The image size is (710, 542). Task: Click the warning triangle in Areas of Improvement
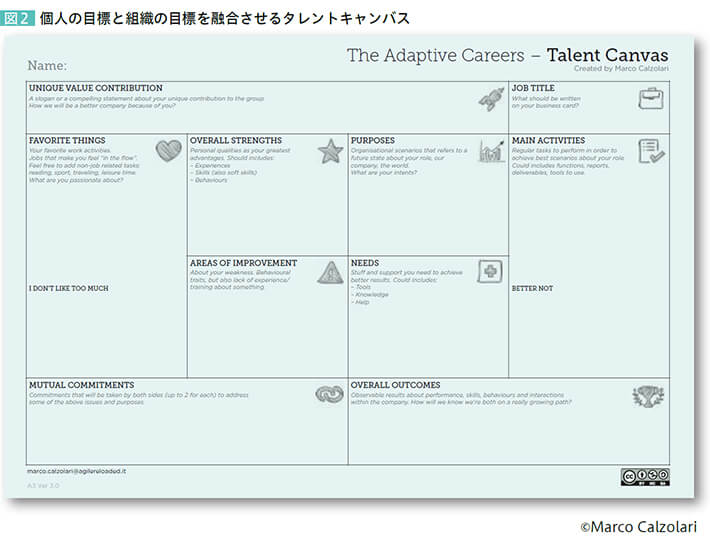331,273
